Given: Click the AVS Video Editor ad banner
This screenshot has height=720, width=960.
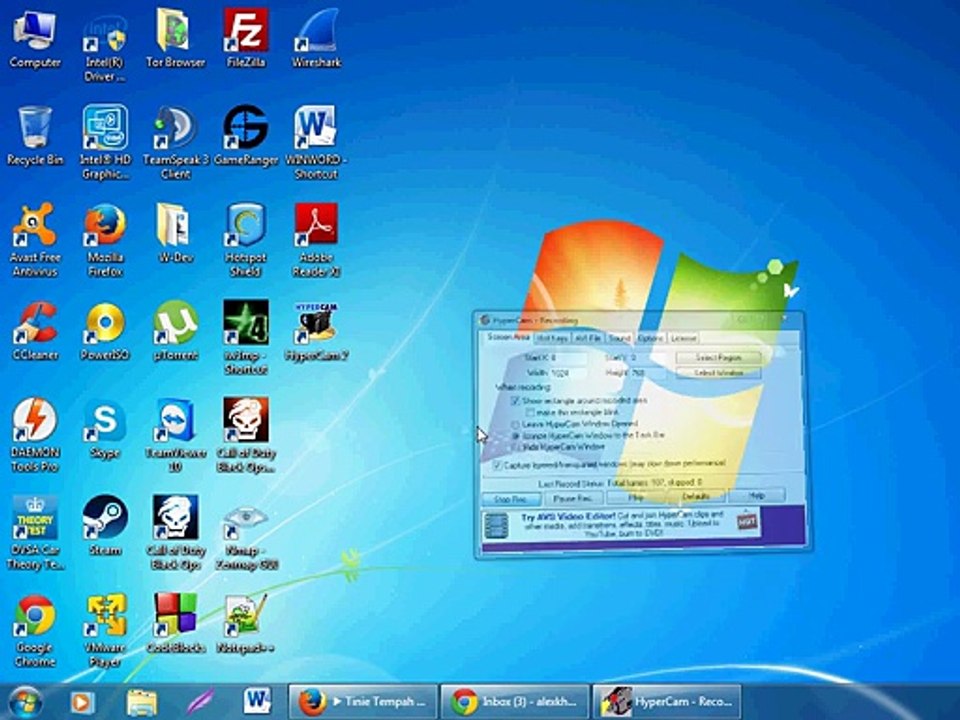Looking at the screenshot, I should click(621, 525).
